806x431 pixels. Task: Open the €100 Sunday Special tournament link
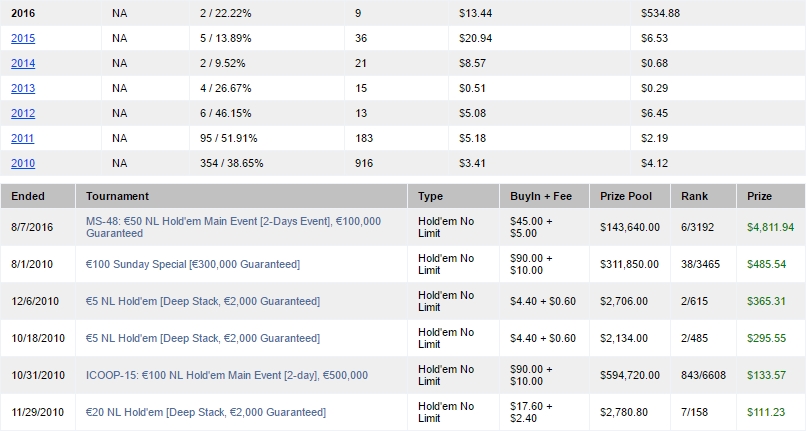pos(193,264)
